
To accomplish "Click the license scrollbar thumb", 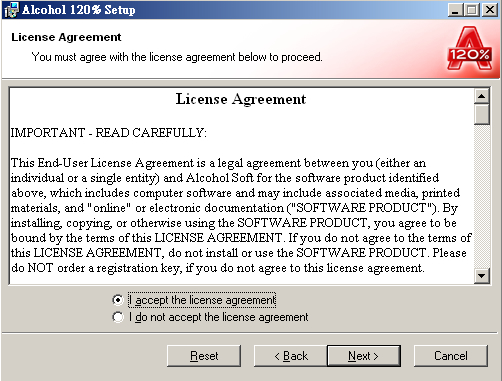I will [x=481, y=114].
